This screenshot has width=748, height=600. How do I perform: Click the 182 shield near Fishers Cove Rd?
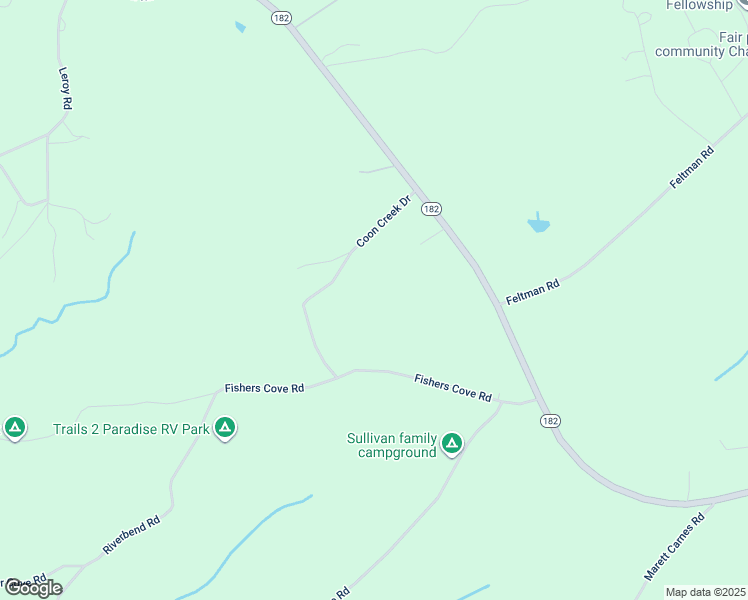[550, 421]
